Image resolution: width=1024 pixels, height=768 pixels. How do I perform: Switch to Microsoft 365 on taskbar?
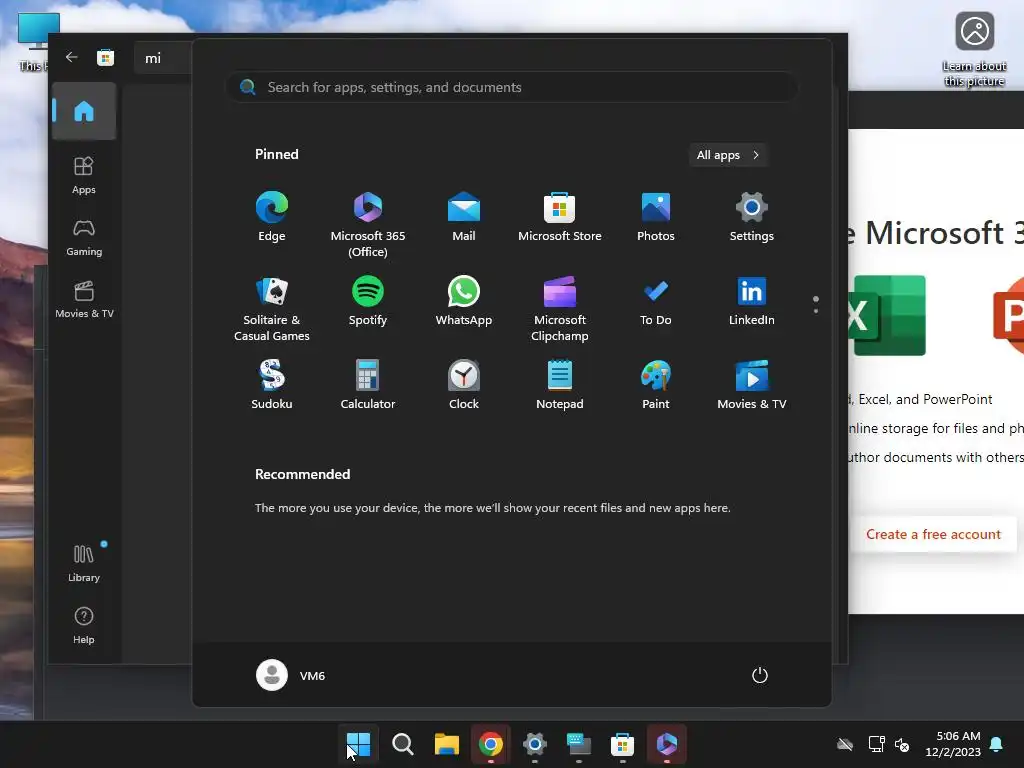[x=667, y=744]
